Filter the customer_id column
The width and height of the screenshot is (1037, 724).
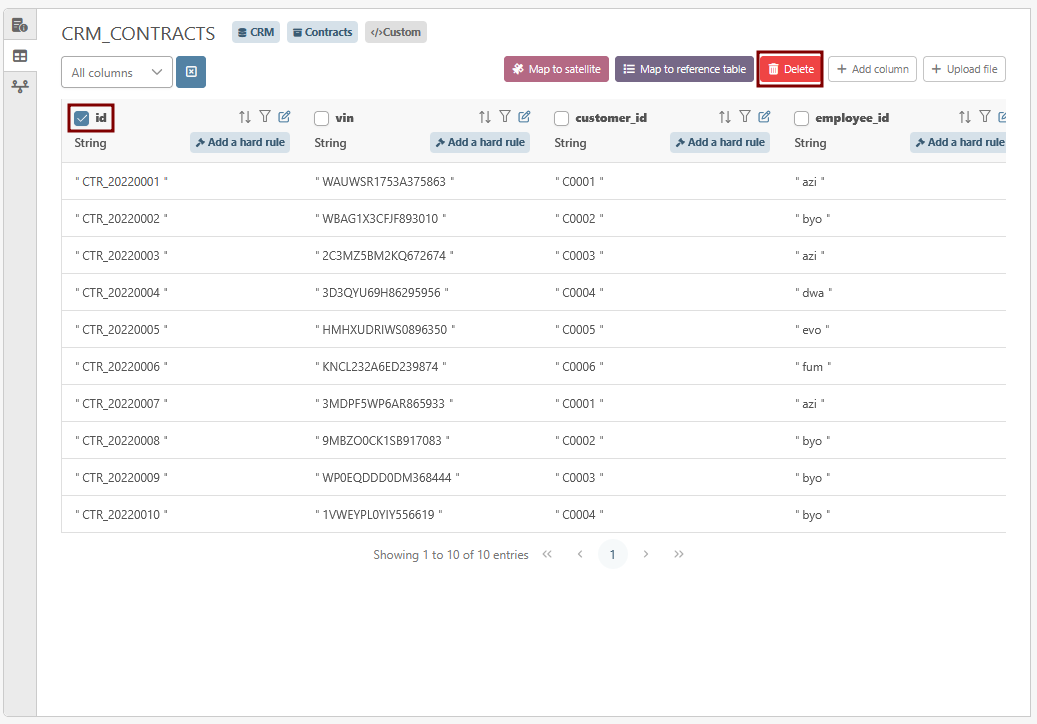[x=745, y=117]
